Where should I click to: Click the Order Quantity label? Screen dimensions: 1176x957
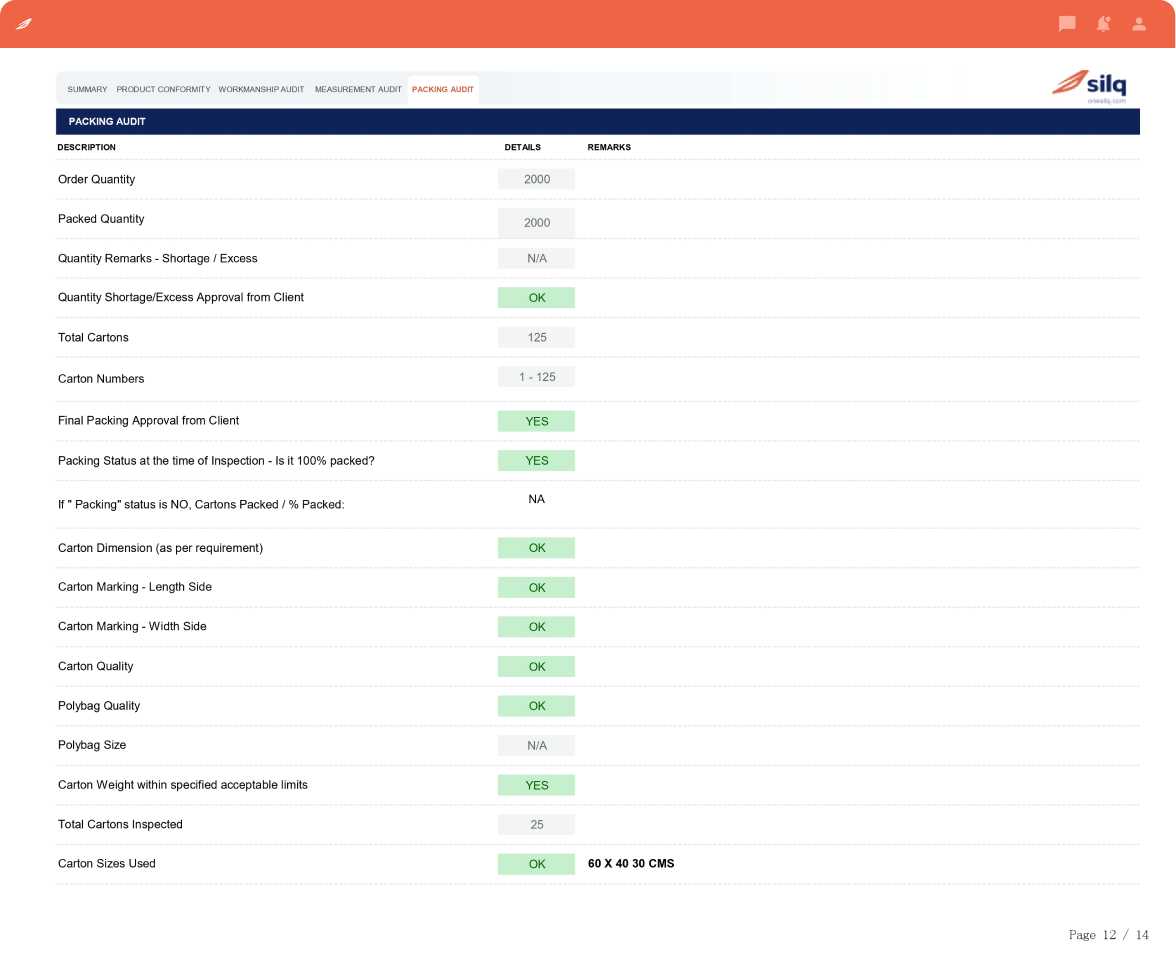tap(96, 179)
